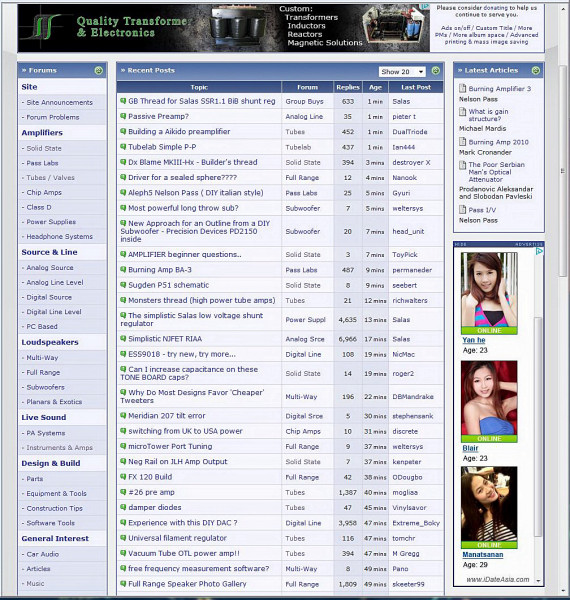570x600 pixels.
Task: Open Planars & Exotics forum
Action: coord(54,402)
